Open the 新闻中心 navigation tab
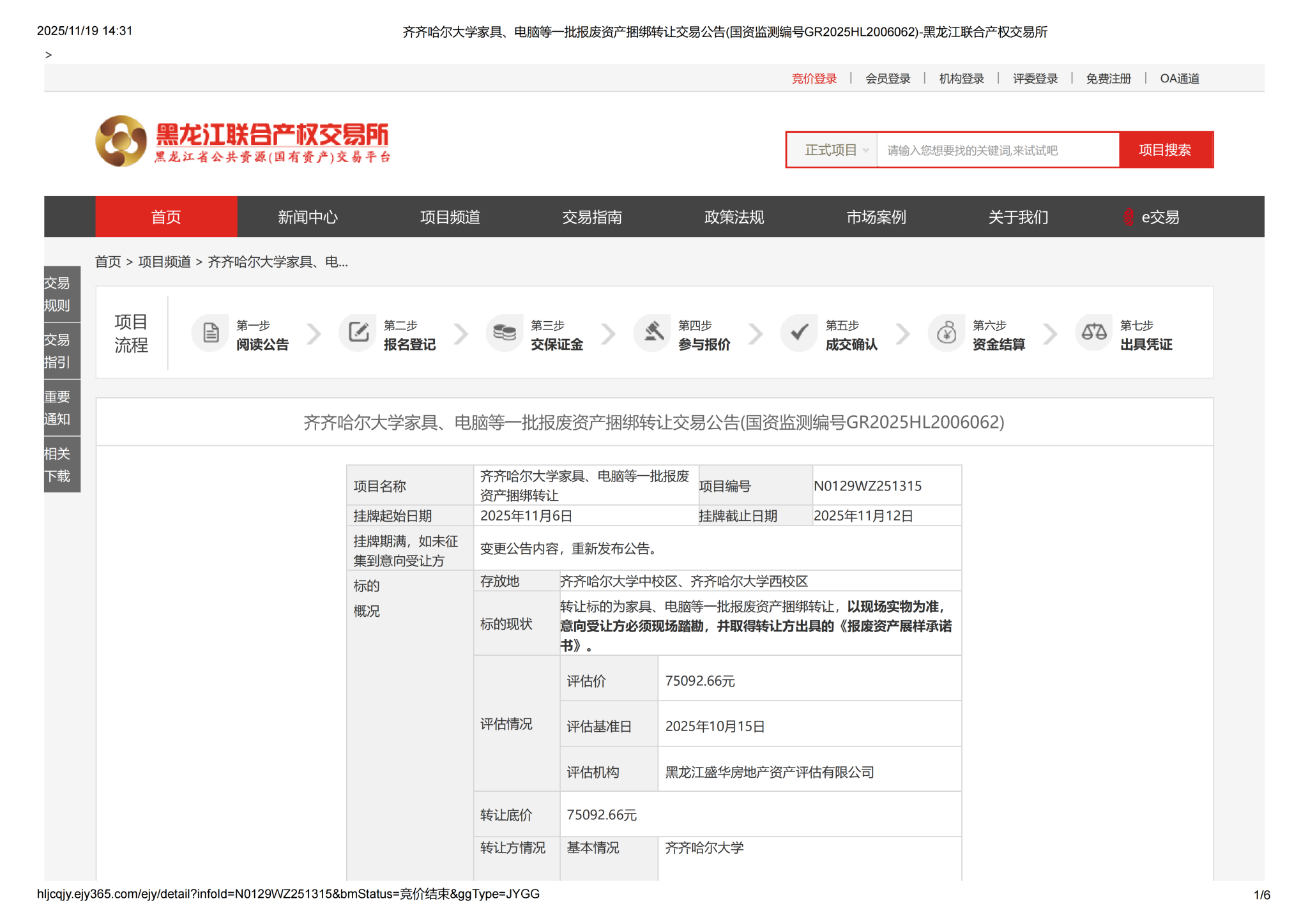 [x=308, y=217]
